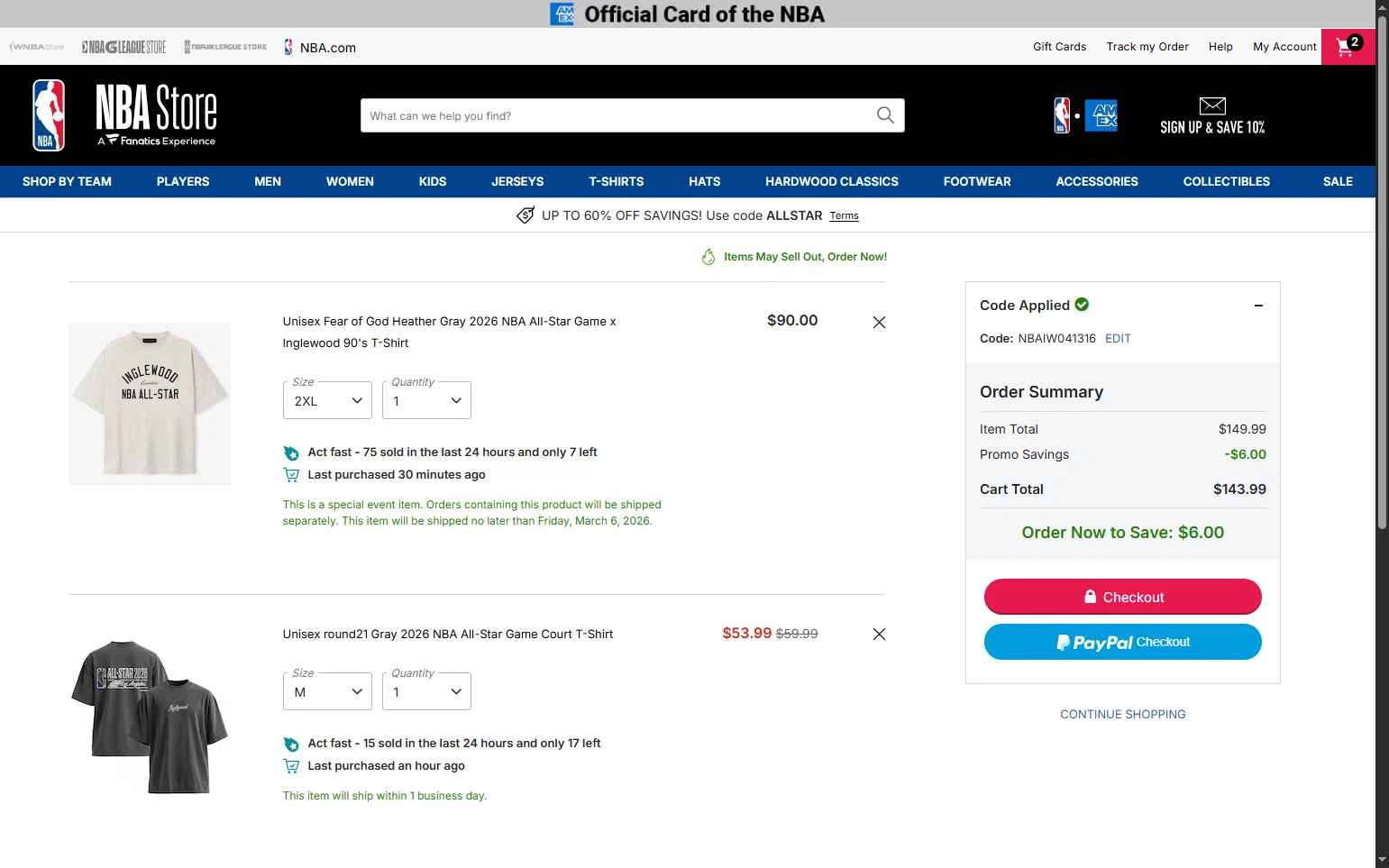
Task: Open the Inglewood T-Shirt thumbnail
Action: click(150, 404)
